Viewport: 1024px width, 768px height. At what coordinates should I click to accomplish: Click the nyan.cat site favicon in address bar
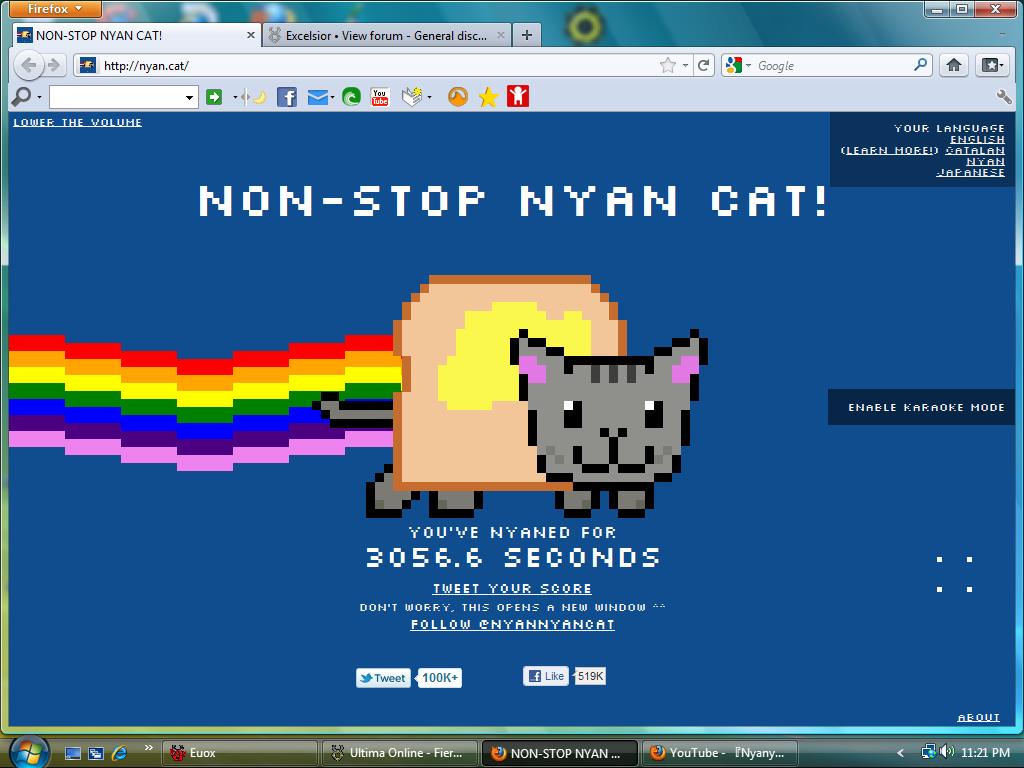(88, 65)
